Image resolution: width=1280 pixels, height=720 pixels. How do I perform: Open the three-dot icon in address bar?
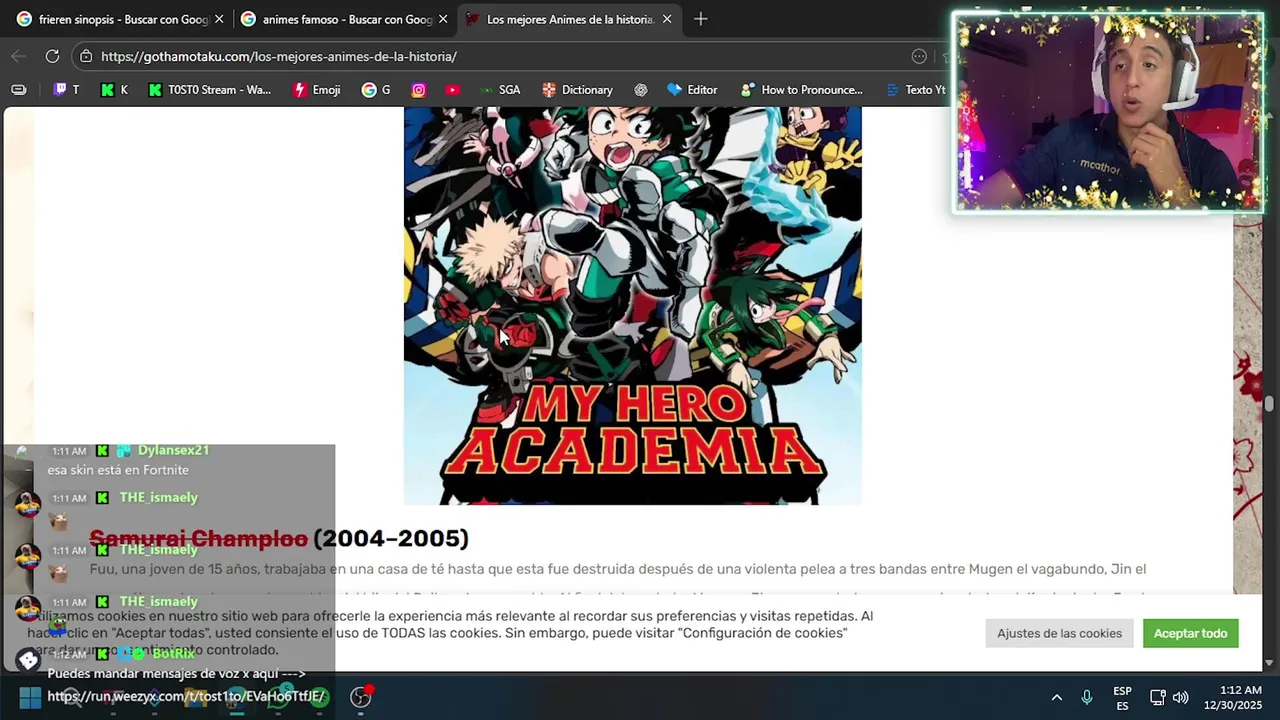pyautogui.click(x=919, y=57)
